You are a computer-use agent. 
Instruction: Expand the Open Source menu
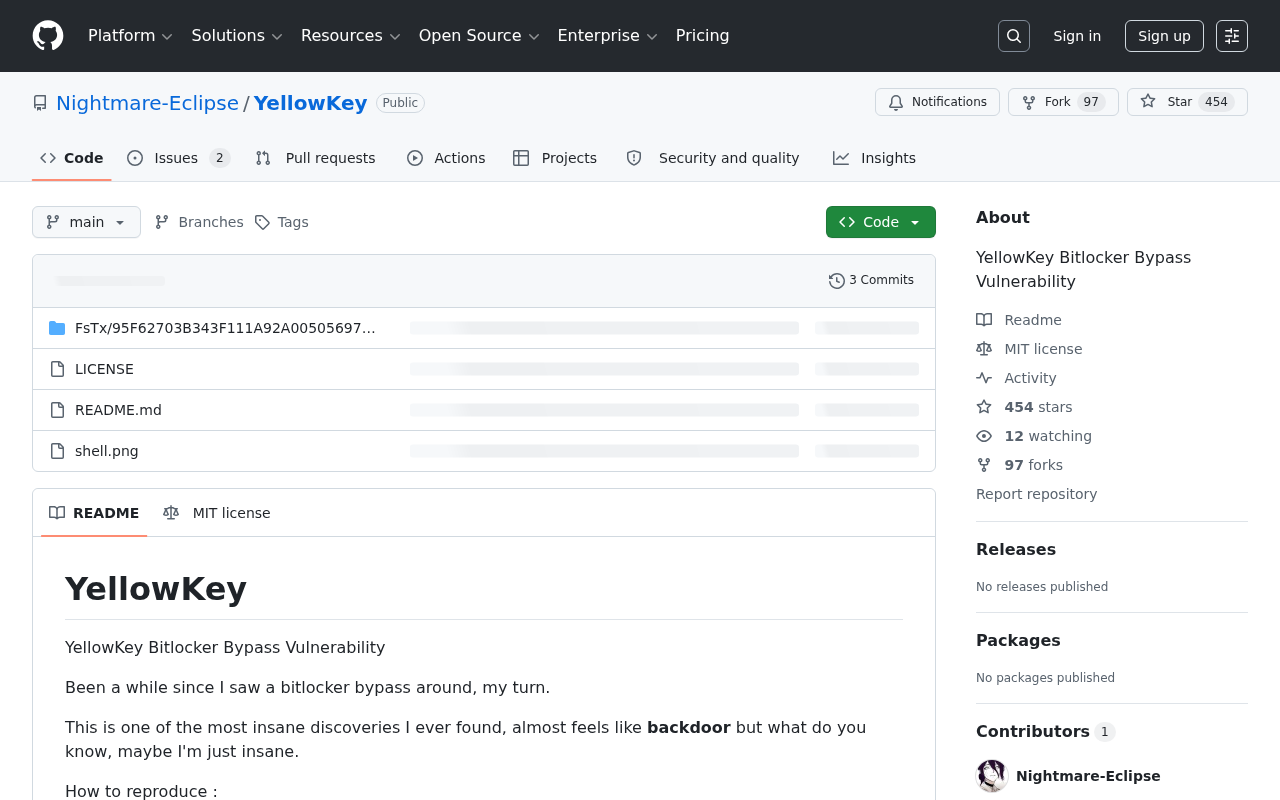tap(479, 36)
